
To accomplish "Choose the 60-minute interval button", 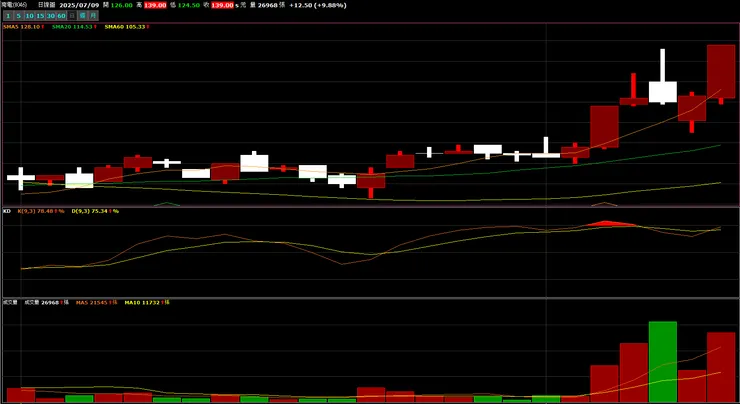I will point(61,16).
